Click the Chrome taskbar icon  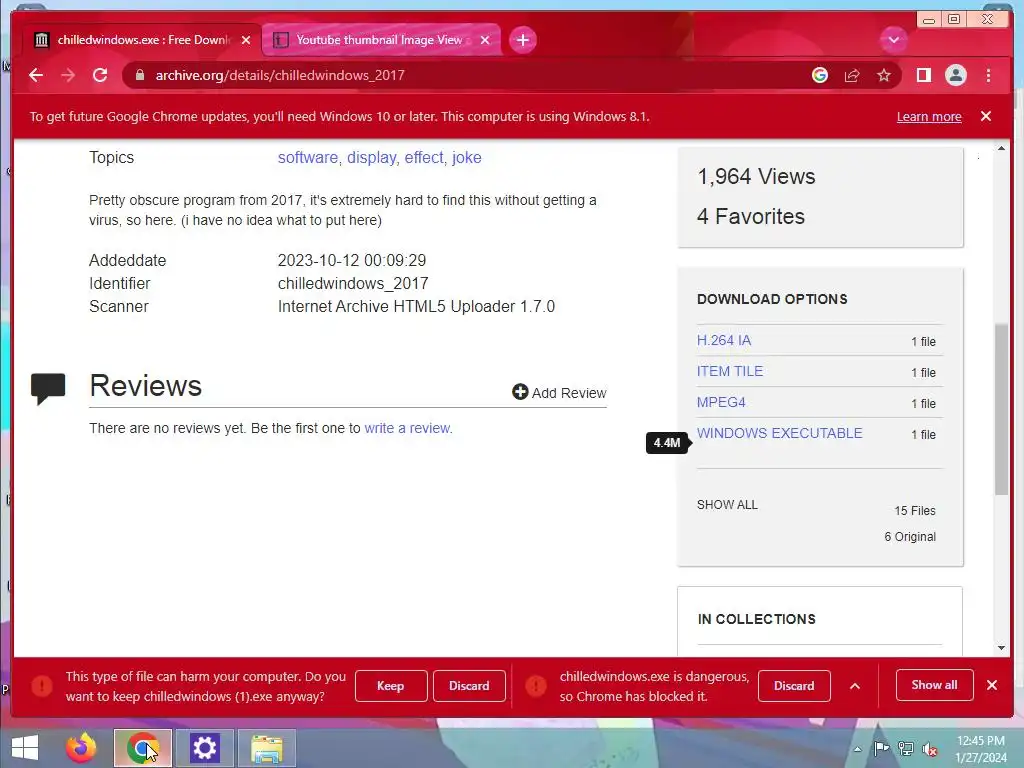point(142,748)
